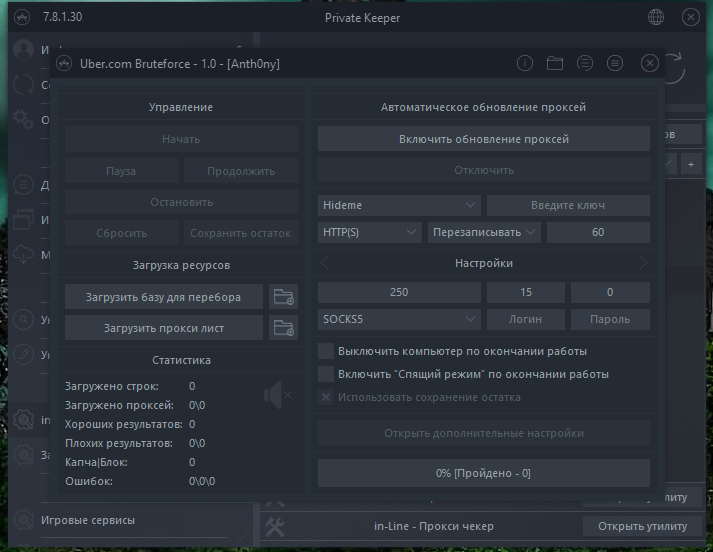Open the Перезаписывать mode dropdown
This screenshot has height=552, width=713.
[x=484, y=232]
